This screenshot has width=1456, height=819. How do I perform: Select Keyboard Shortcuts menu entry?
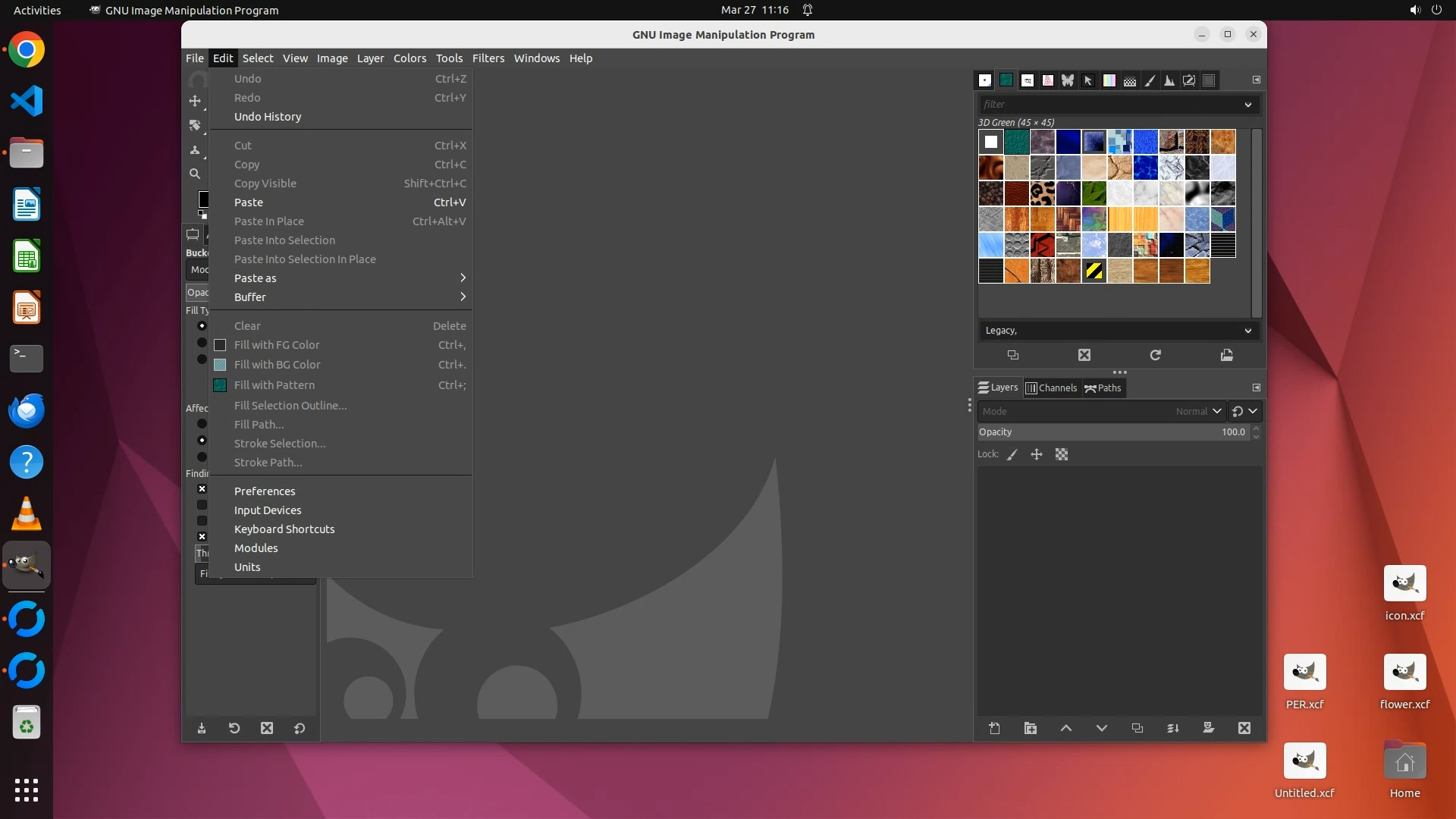(284, 529)
